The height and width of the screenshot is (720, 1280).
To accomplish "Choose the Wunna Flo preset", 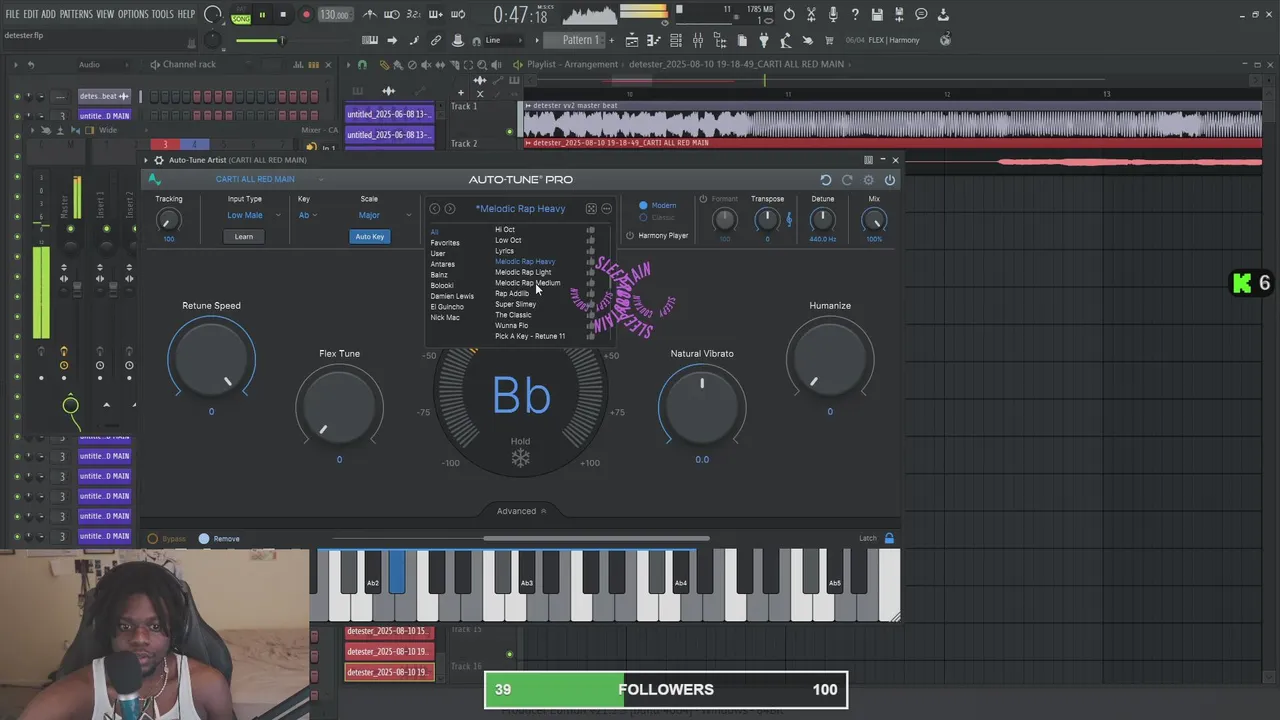I will pos(511,325).
